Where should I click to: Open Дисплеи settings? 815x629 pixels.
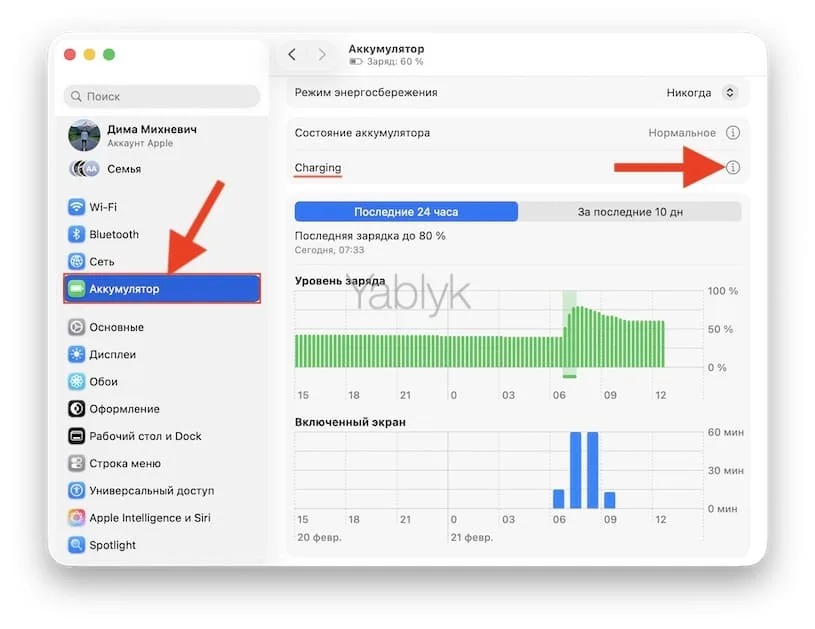[103, 354]
